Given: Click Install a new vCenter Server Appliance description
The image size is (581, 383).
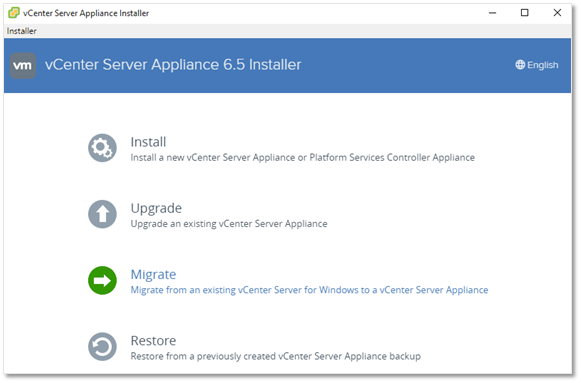Looking at the screenshot, I should pos(302,158).
